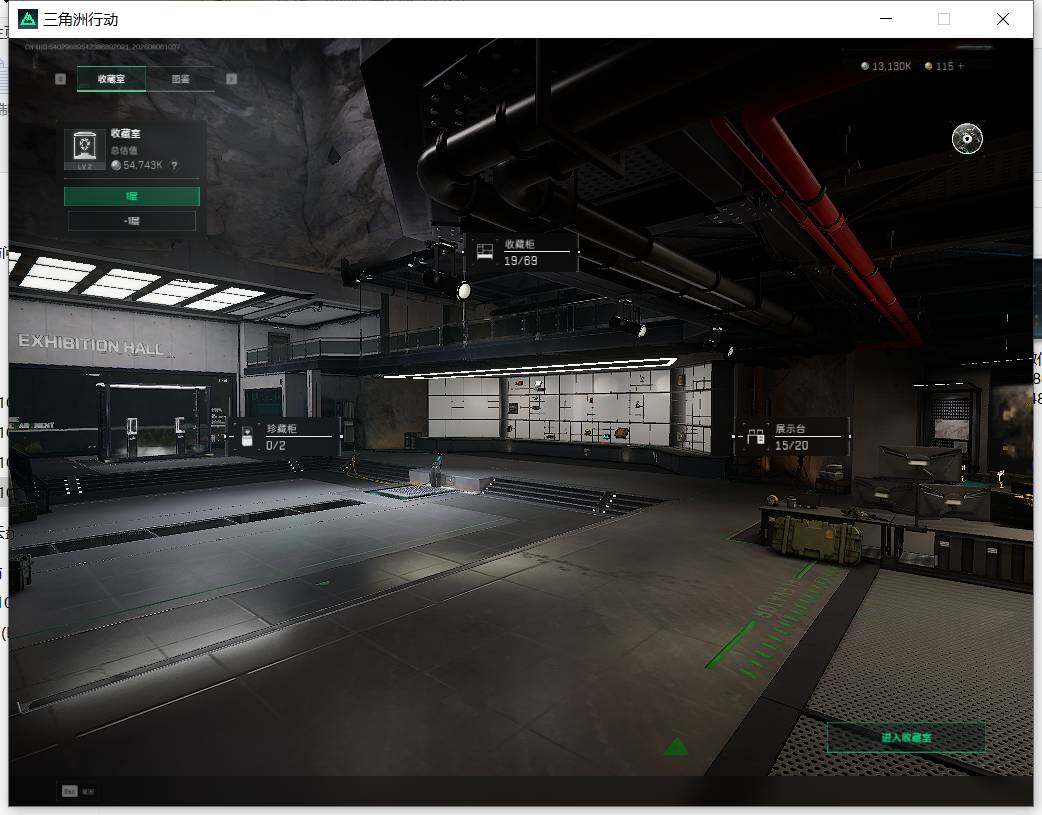
Task: Click the 三角洲行动 app logo in the title bar
Action: click(x=28, y=19)
